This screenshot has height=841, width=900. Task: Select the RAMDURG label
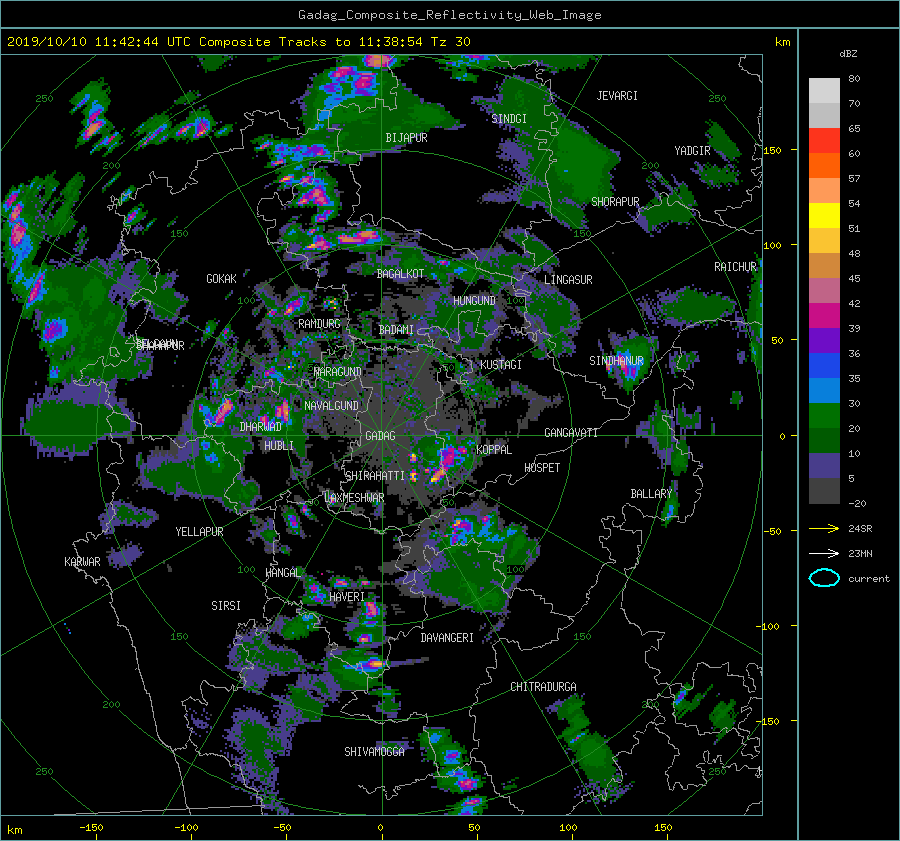(319, 324)
